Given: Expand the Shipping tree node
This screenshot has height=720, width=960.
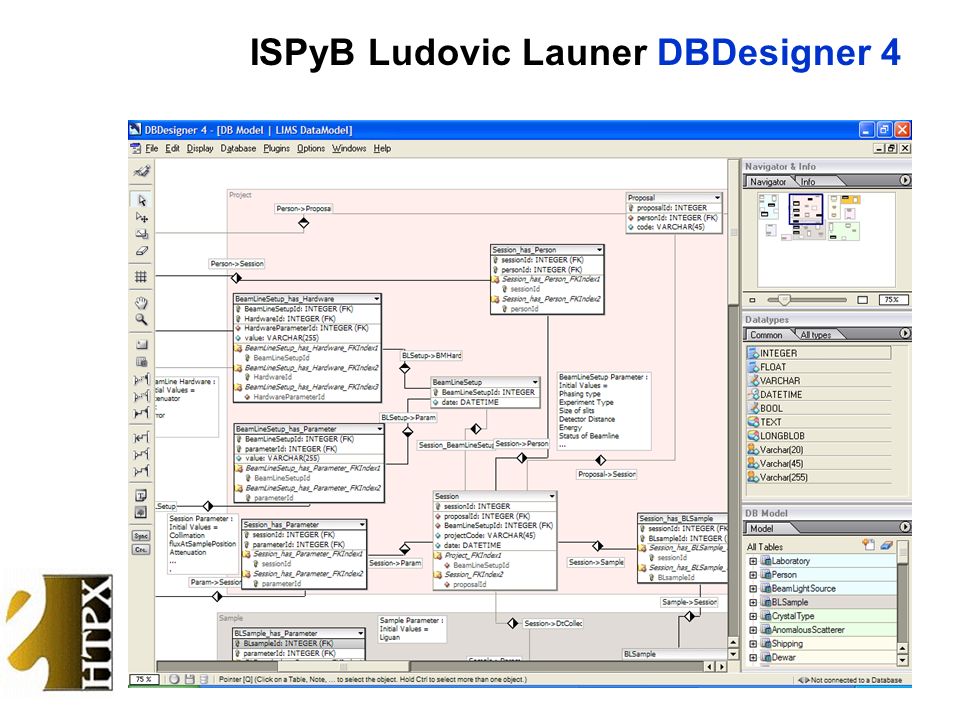Looking at the screenshot, I should (752, 643).
